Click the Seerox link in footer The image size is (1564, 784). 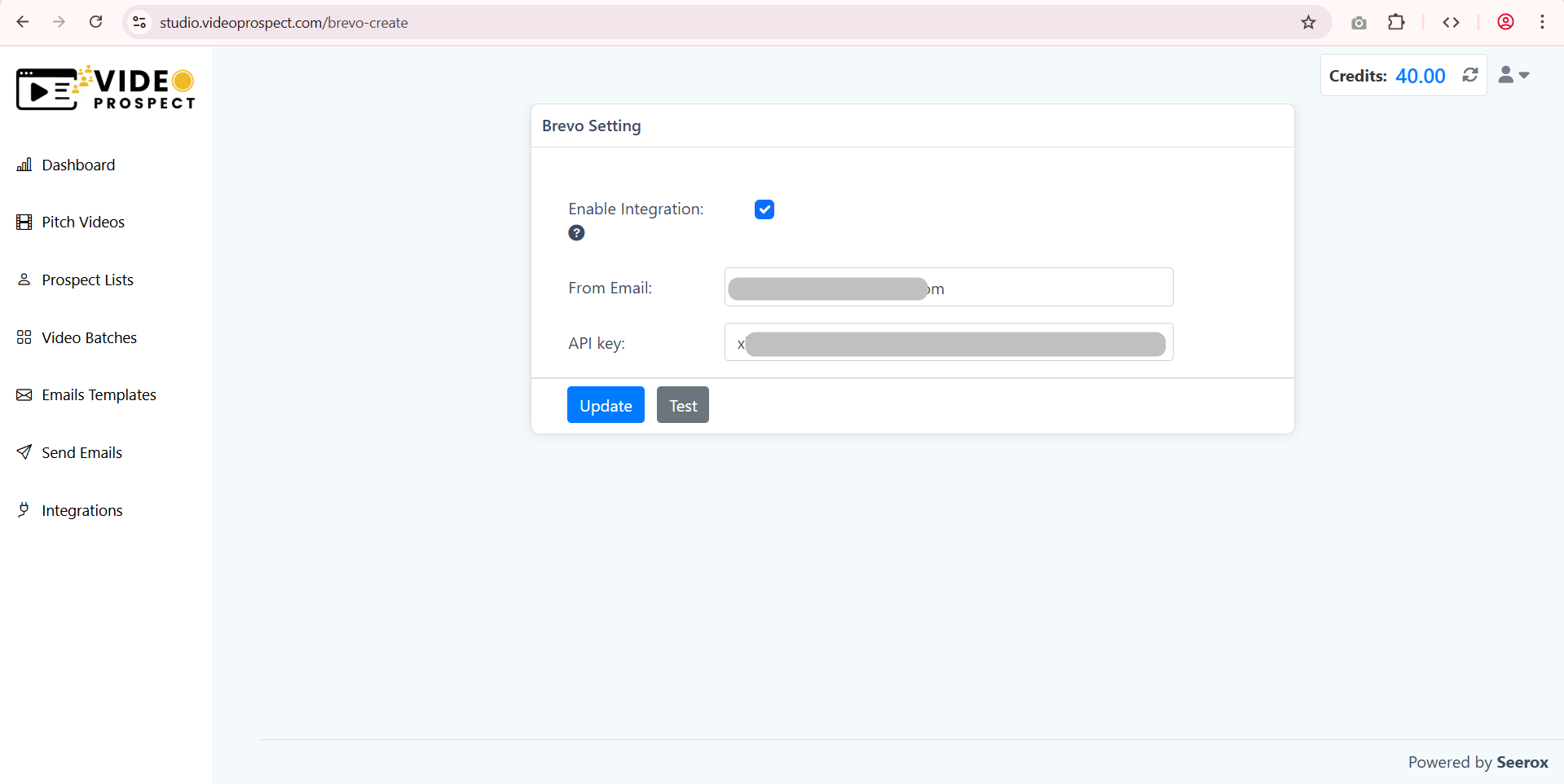pos(1522,762)
